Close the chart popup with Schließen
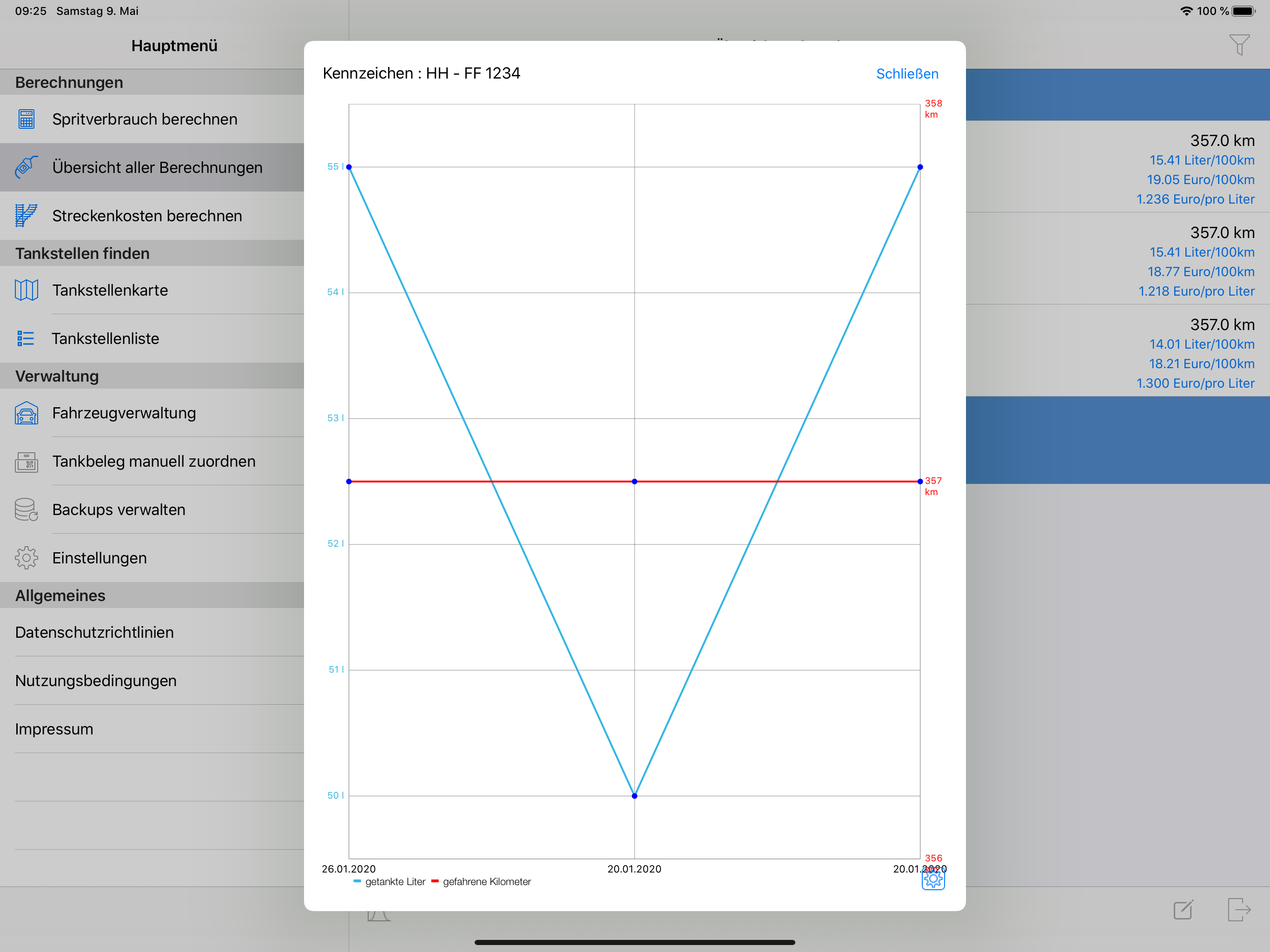The width and height of the screenshot is (1270, 952). pyautogui.click(x=906, y=74)
